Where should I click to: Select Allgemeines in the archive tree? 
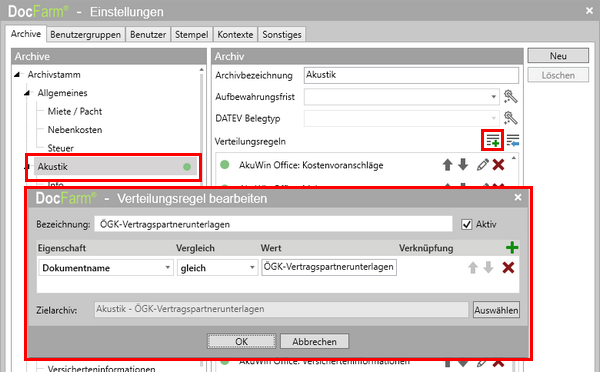(62, 93)
